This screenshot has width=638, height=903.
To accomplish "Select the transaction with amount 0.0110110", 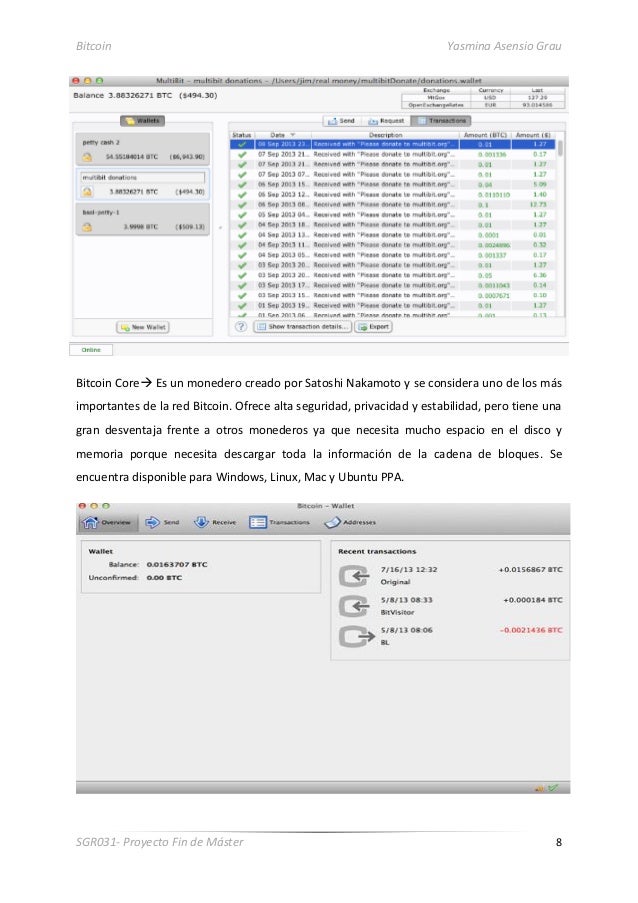I will (x=392, y=195).
